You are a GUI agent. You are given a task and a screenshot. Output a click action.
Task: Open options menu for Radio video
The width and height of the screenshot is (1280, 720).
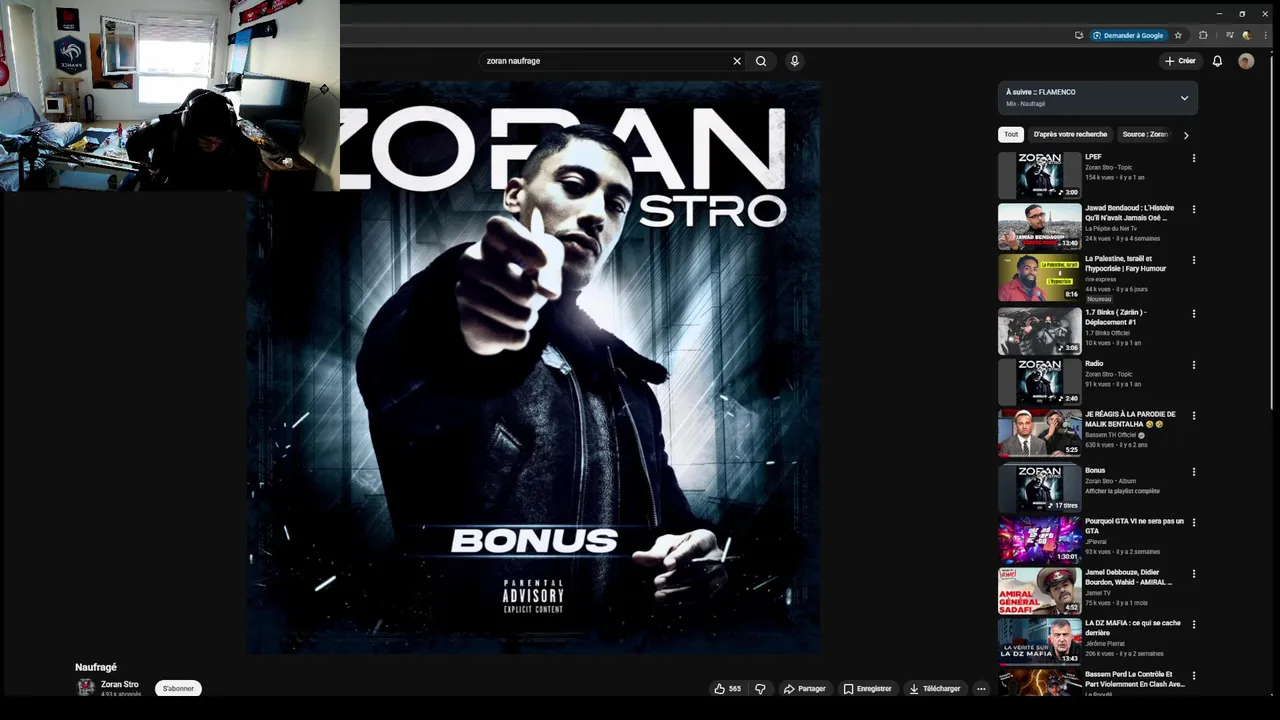(x=1193, y=365)
